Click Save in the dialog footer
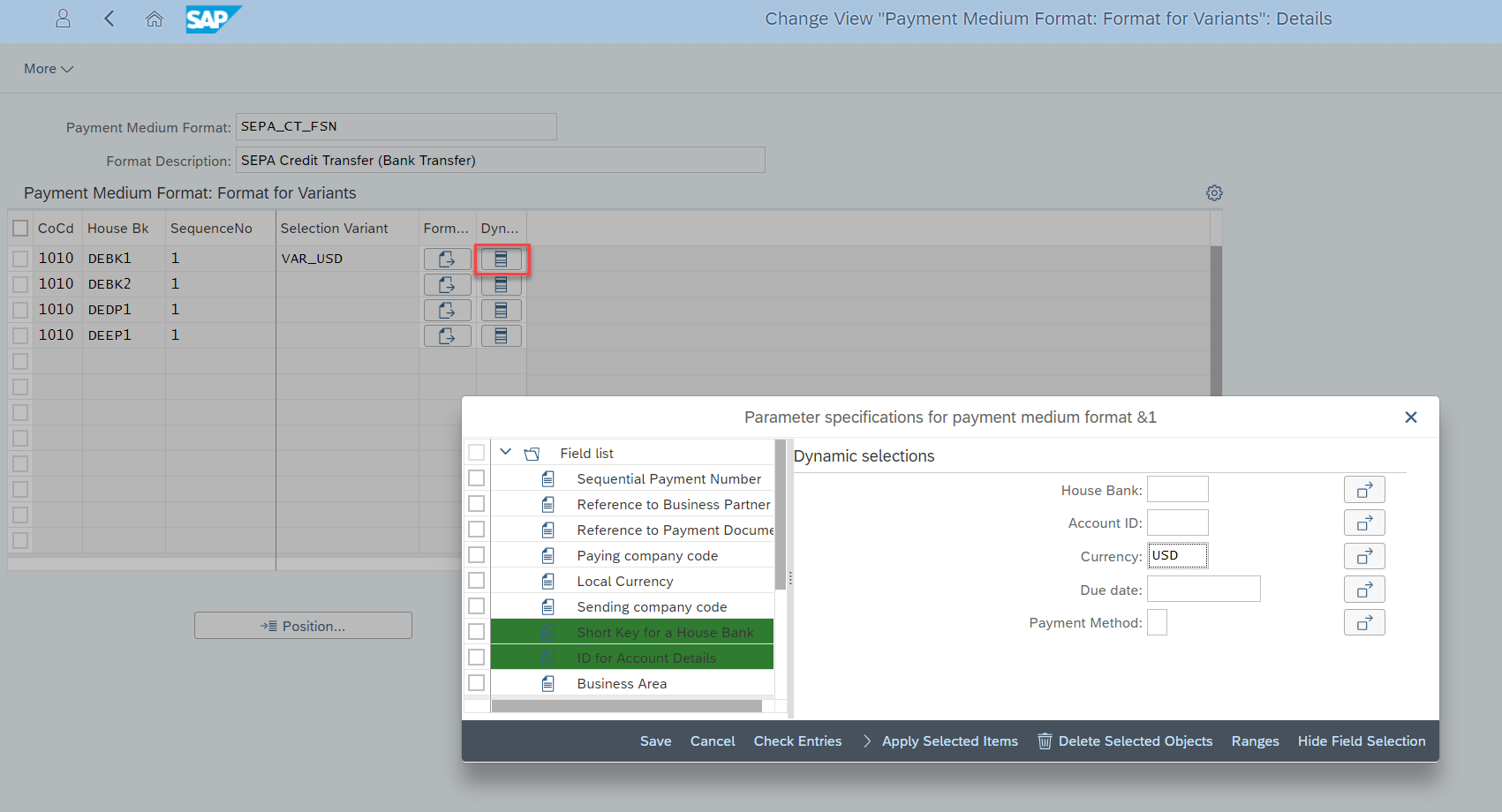Viewport: 1502px width, 812px height. pos(656,741)
